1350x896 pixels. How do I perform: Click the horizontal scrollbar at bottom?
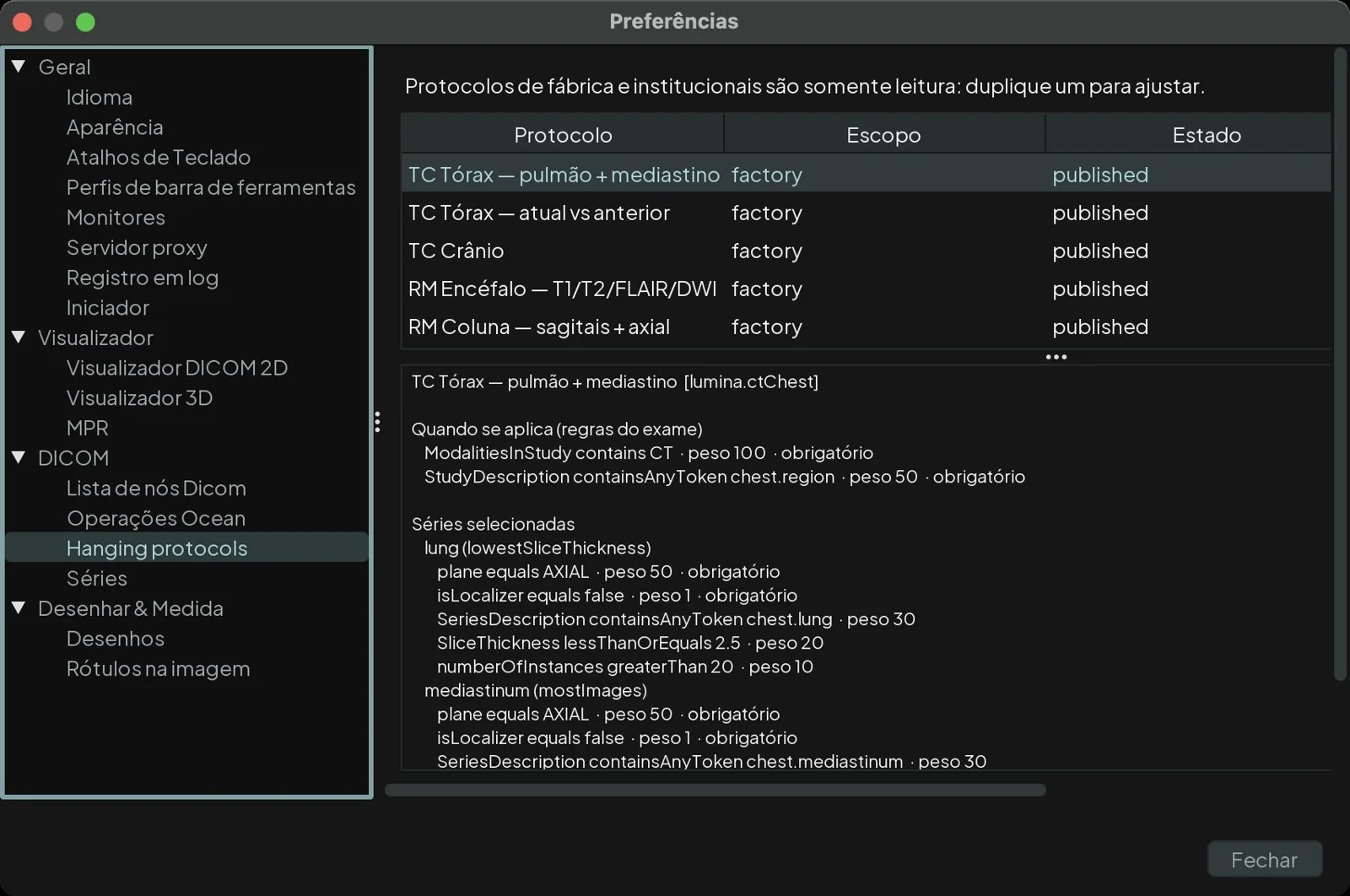pyautogui.click(x=715, y=790)
